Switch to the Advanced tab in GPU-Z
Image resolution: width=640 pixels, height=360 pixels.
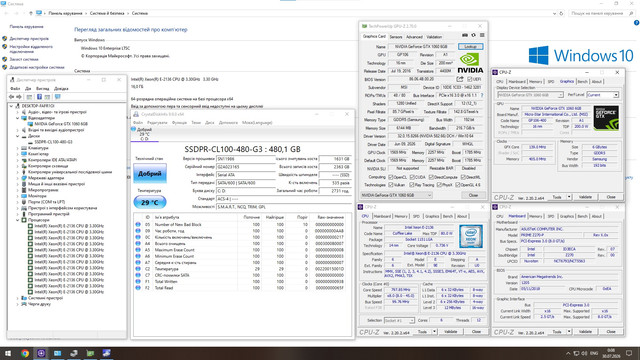pos(414,37)
